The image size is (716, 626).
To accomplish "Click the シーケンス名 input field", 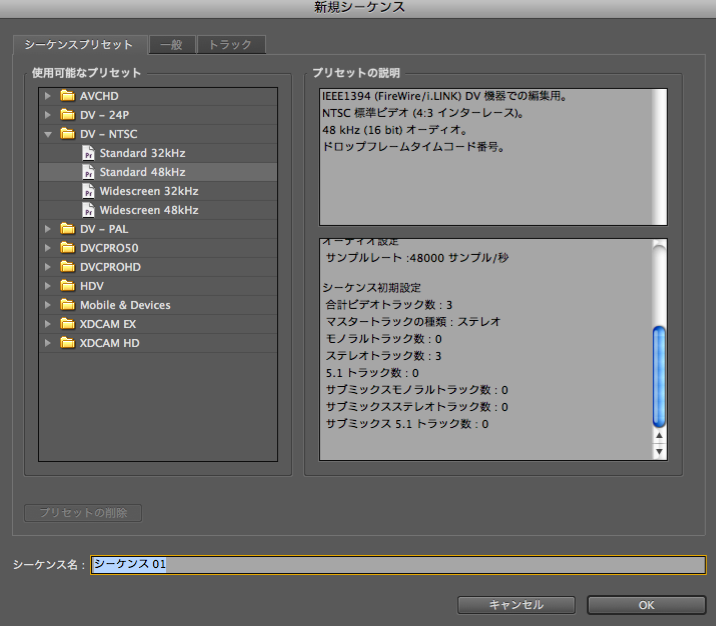I will click(x=398, y=565).
